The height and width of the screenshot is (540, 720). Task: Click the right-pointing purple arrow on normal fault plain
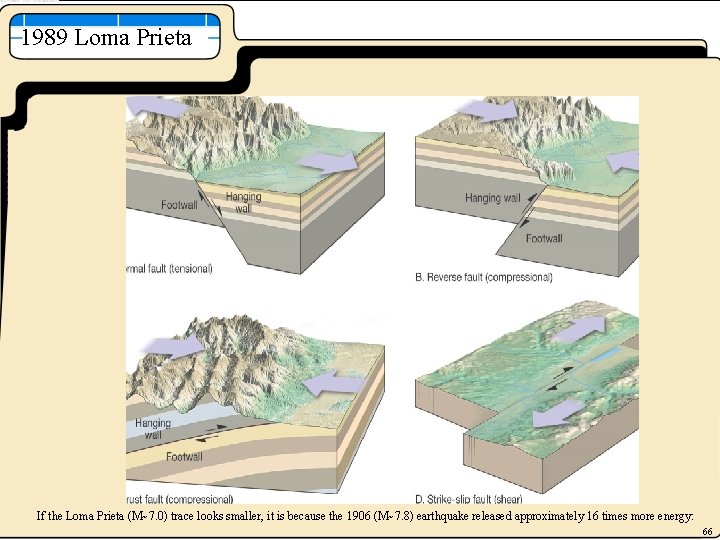pos(328,162)
